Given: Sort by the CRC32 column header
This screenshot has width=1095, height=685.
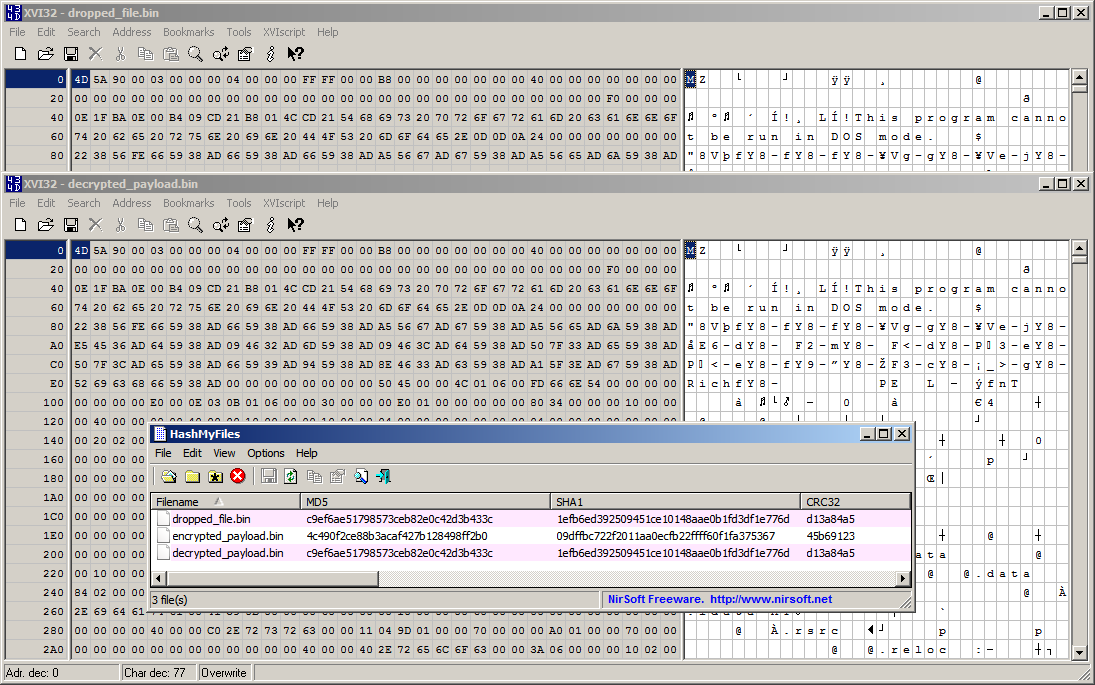Looking at the screenshot, I should (x=855, y=501).
